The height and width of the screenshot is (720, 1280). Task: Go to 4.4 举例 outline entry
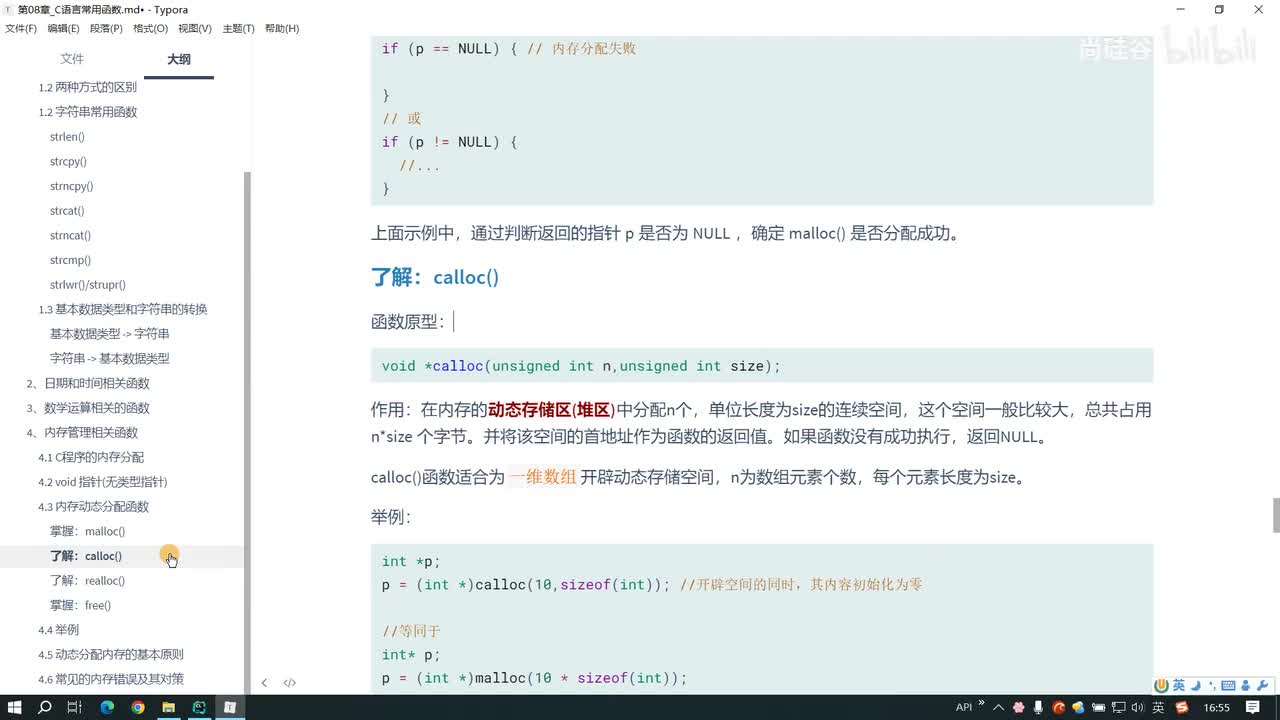[x=58, y=630]
